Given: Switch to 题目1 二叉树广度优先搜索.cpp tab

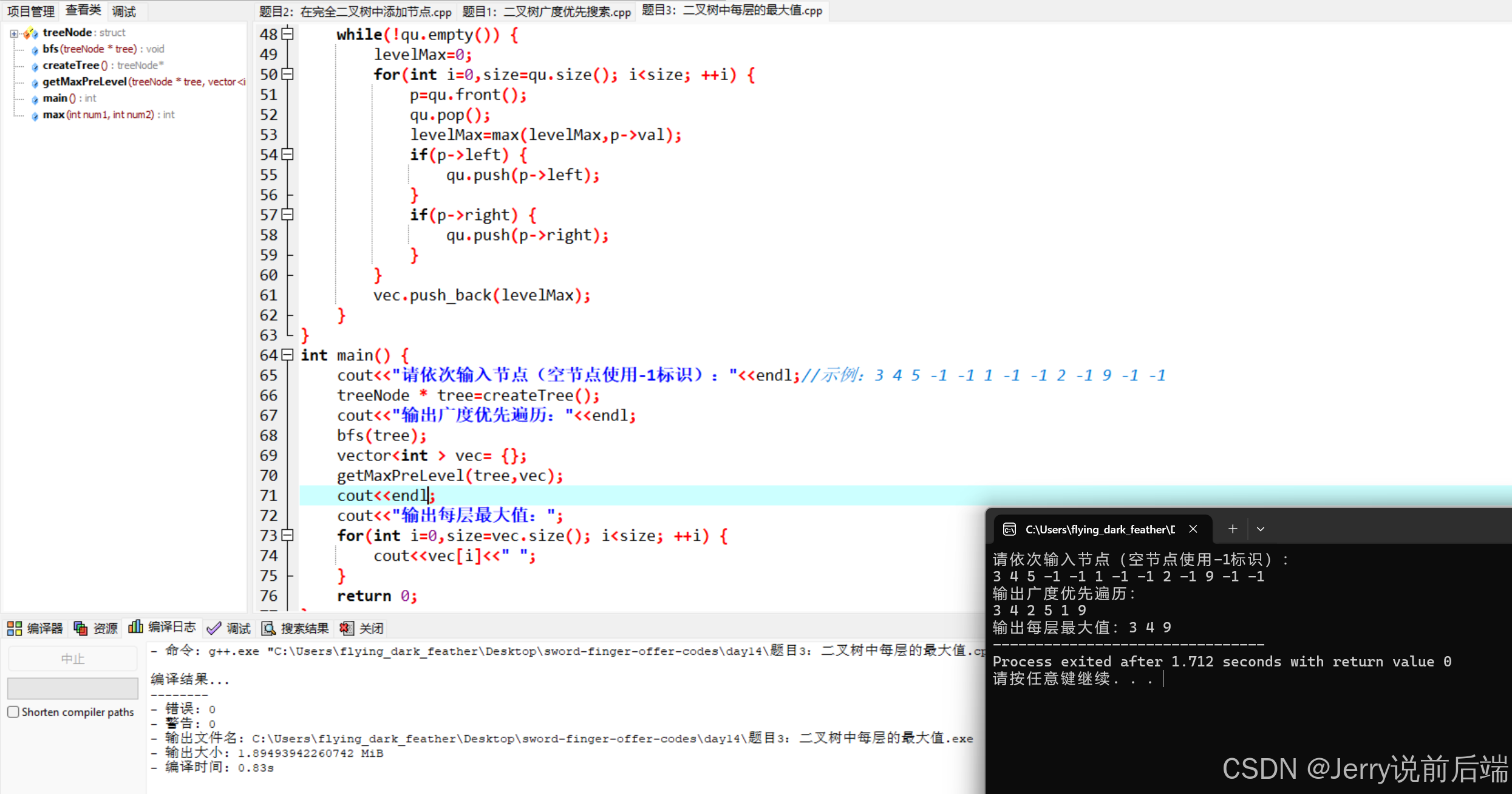Looking at the screenshot, I should point(546,11).
